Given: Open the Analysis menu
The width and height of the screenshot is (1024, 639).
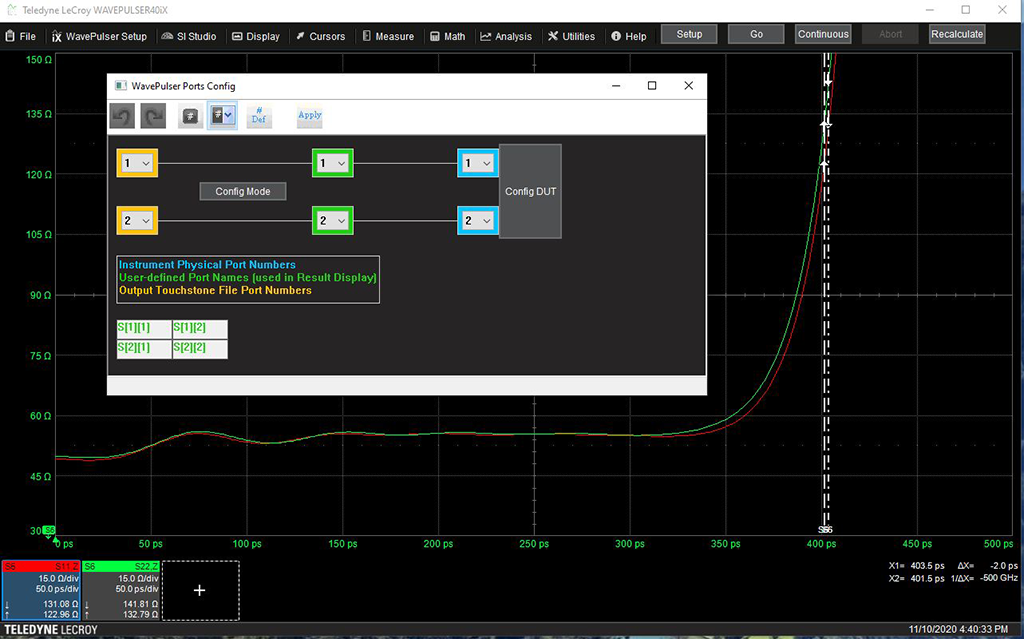Looking at the screenshot, I should (506, 36).
